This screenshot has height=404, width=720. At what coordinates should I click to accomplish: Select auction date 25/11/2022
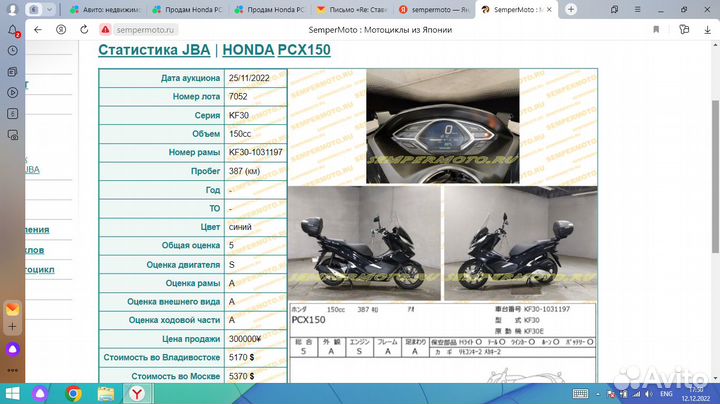tap(249, 78)
